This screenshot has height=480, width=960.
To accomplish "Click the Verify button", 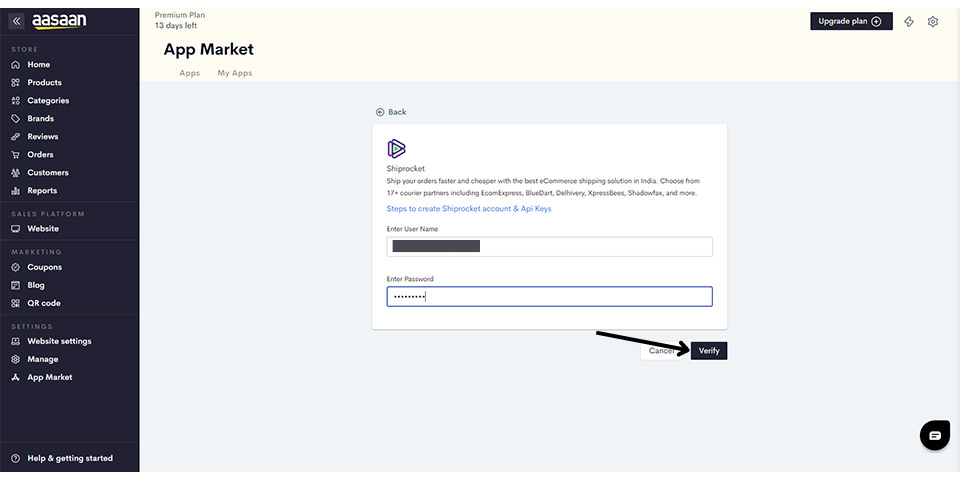I will tap(709, 351).
